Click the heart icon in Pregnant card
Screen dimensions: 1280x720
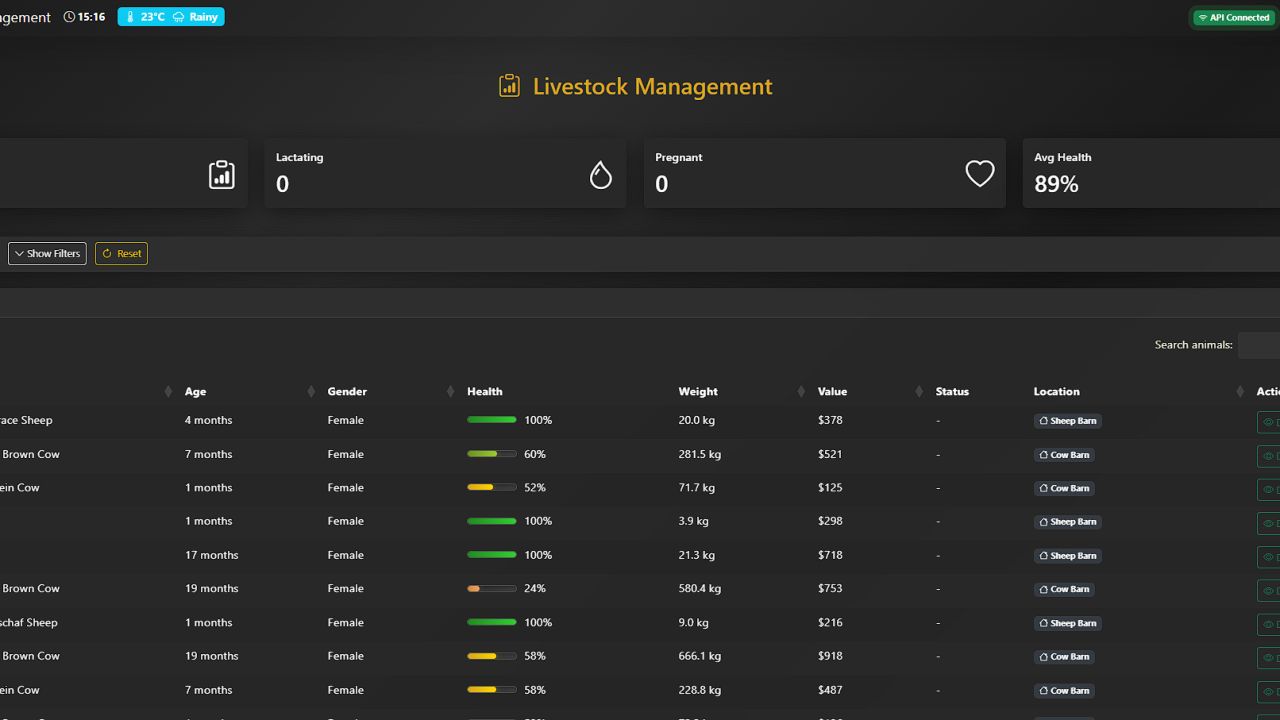(979, 174)
